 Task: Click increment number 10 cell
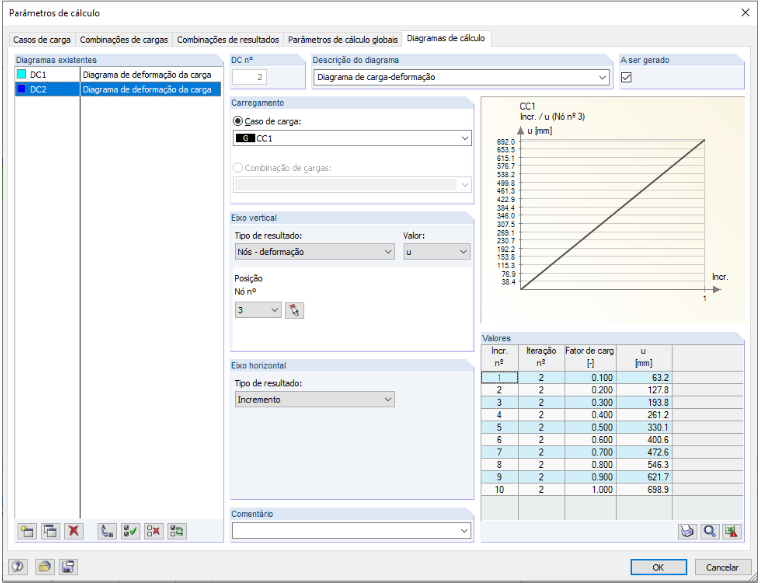tap(499, 489)
